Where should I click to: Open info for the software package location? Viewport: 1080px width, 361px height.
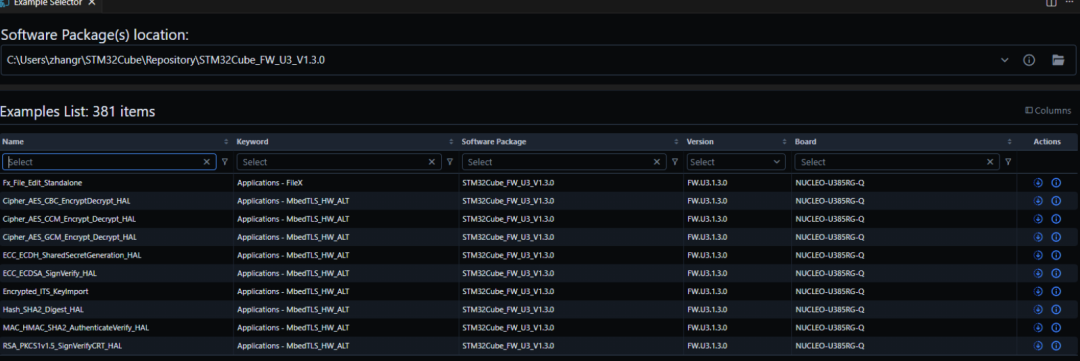(1029, 60)
